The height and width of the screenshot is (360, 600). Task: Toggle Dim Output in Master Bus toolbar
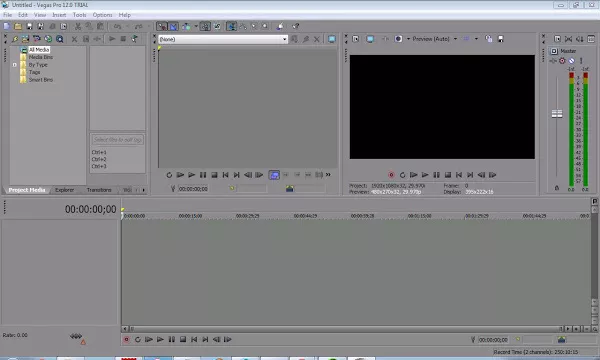pyautogui.click(x=580, y=39)
